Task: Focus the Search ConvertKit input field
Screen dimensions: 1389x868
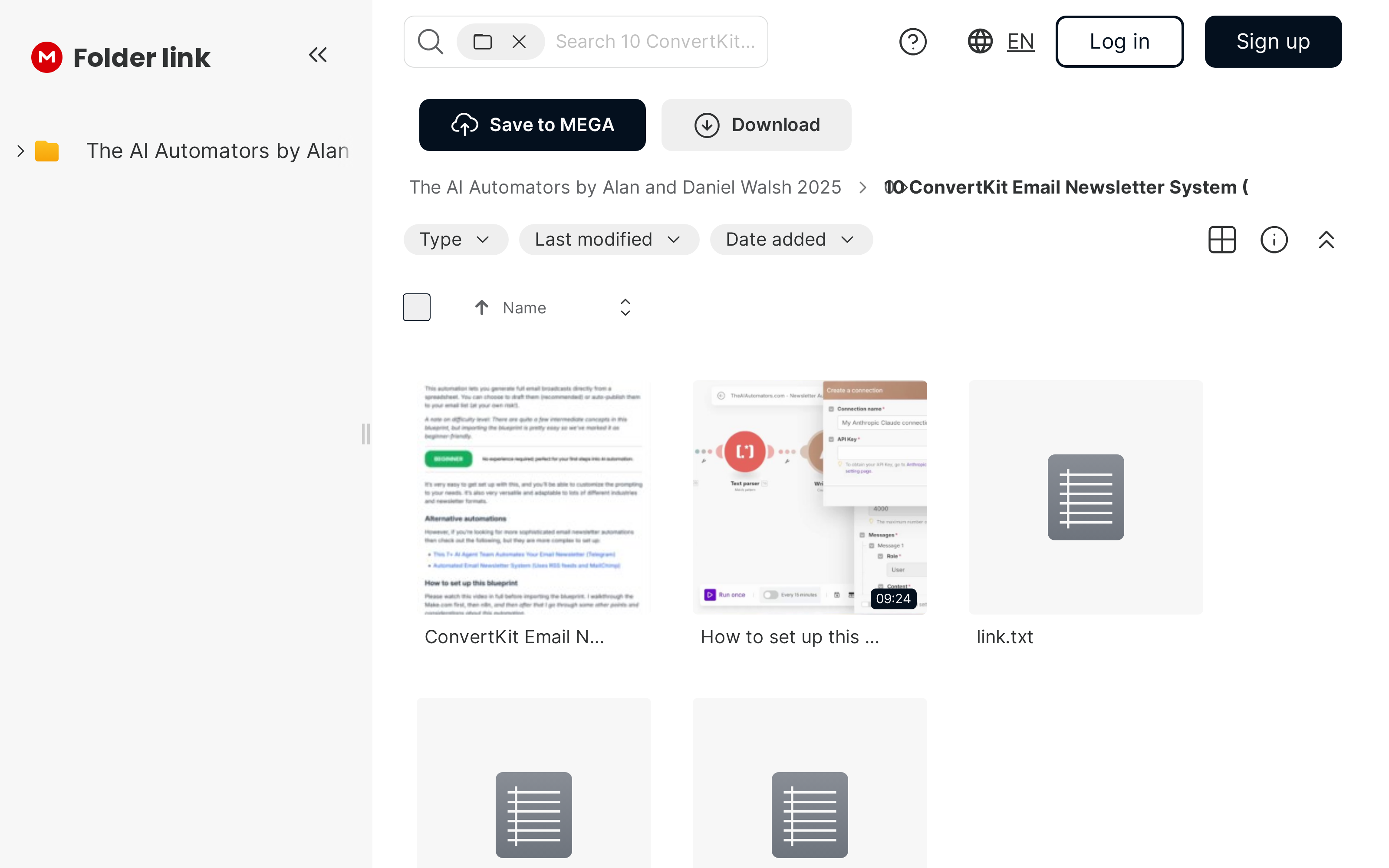Action: (655, 42)
